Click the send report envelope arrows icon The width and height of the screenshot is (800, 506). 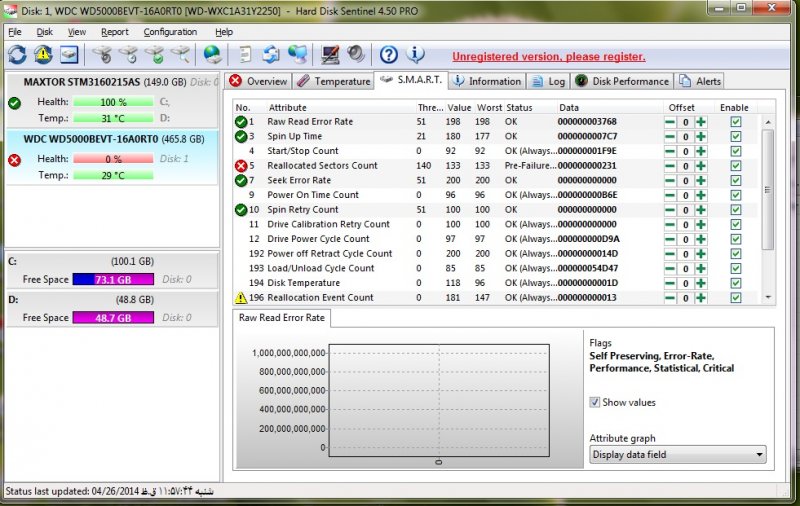point(271,54)
